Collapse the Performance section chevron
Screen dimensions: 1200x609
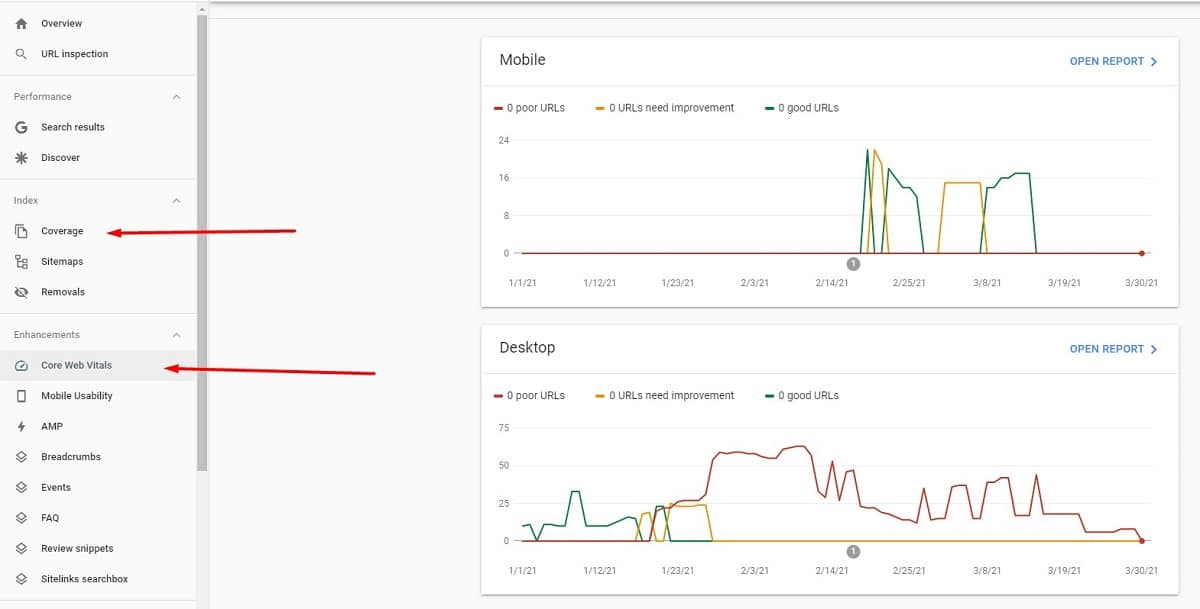coord(177,97)
